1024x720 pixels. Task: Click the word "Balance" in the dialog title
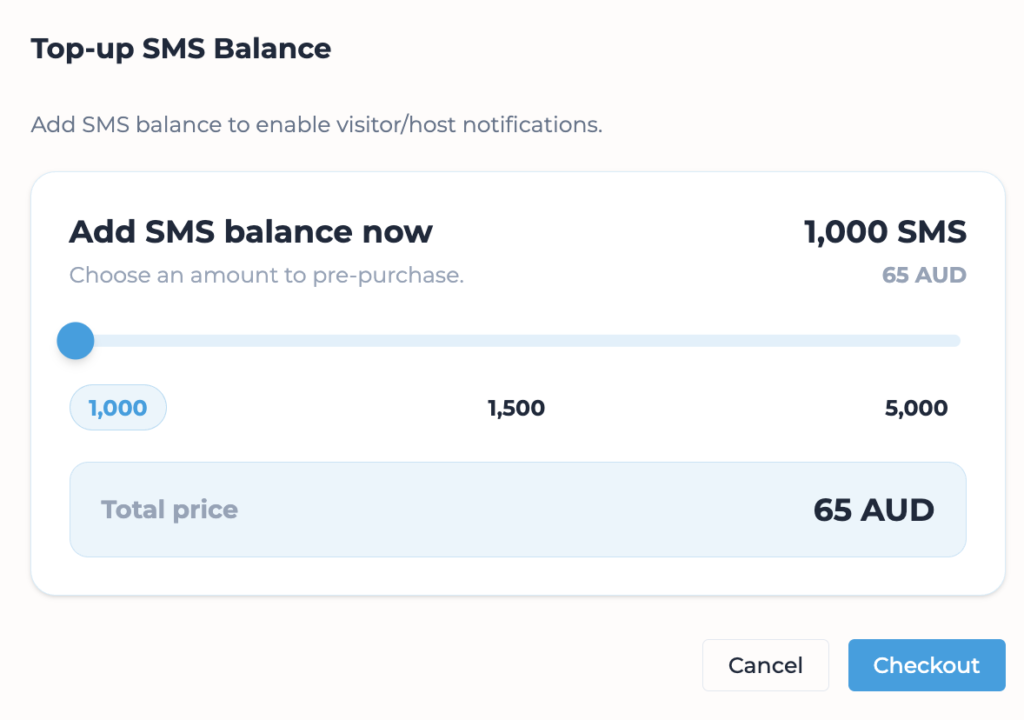click(x=281, y=48)
